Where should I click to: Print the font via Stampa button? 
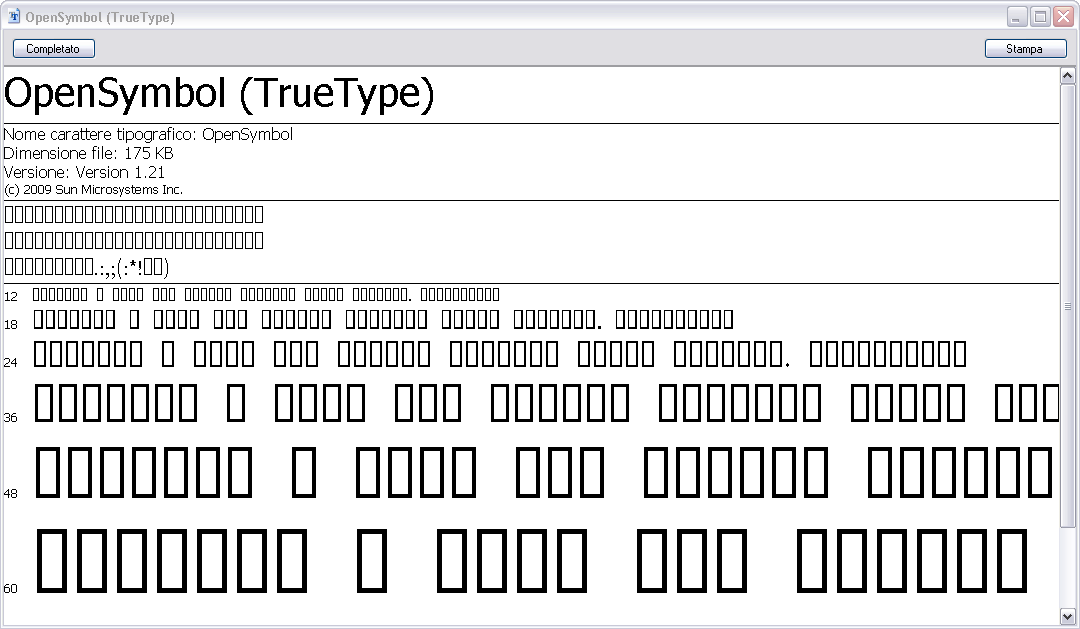click(1025, 49)
